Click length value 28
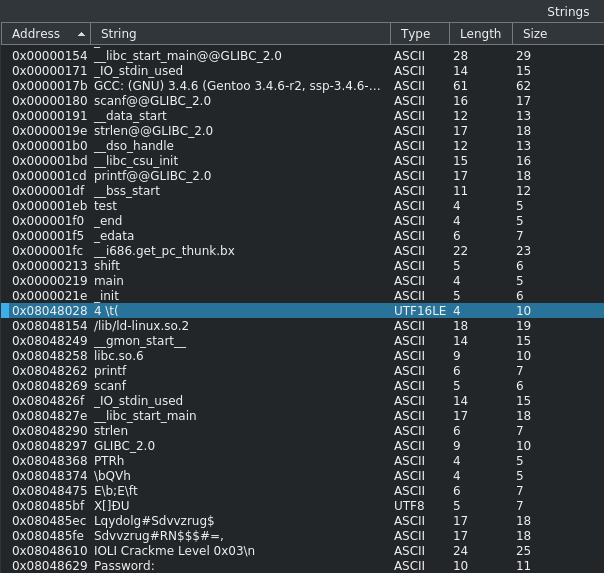The width and height of the screenshot is (604, 573). point(460,56)
